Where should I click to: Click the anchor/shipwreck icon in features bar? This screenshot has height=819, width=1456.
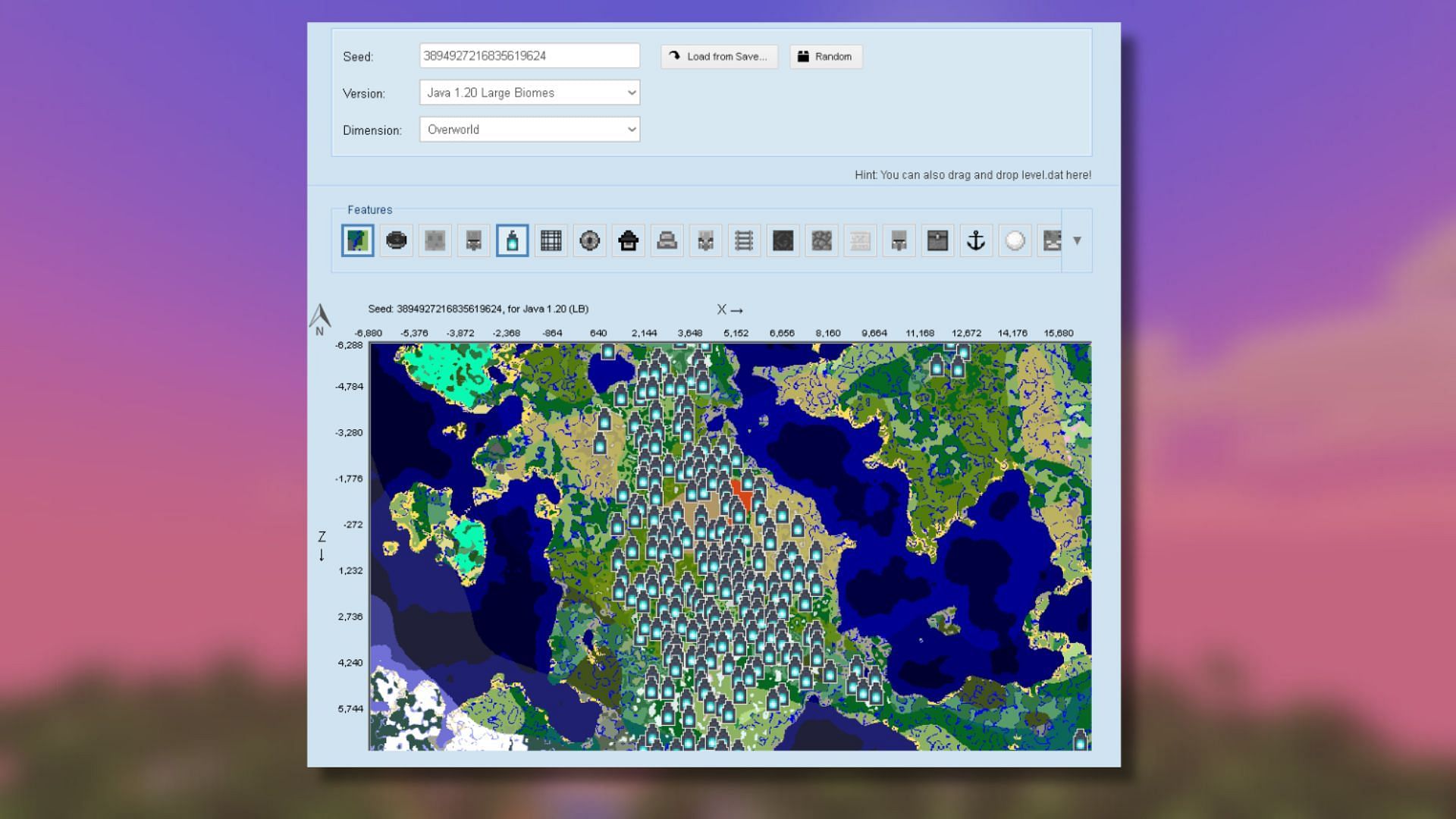coord(976,240)
